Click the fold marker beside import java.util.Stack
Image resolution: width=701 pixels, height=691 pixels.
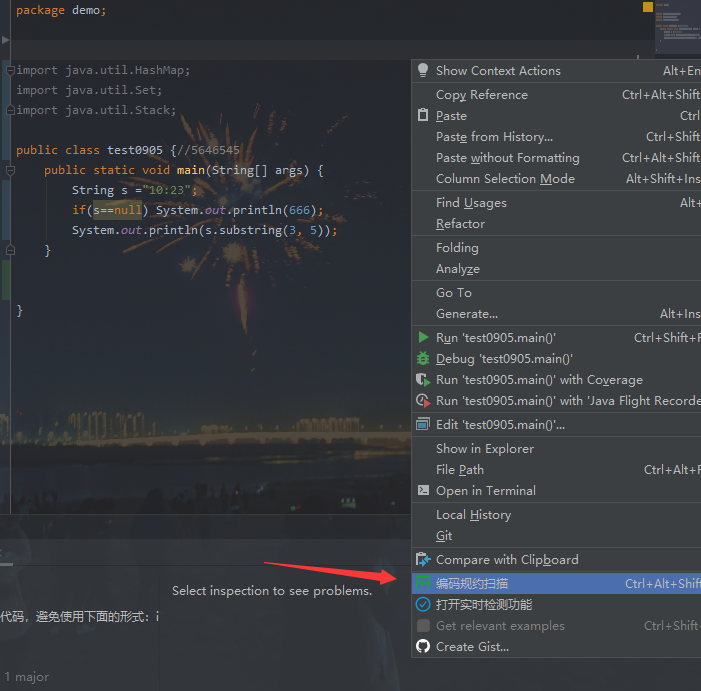[10, 110]
